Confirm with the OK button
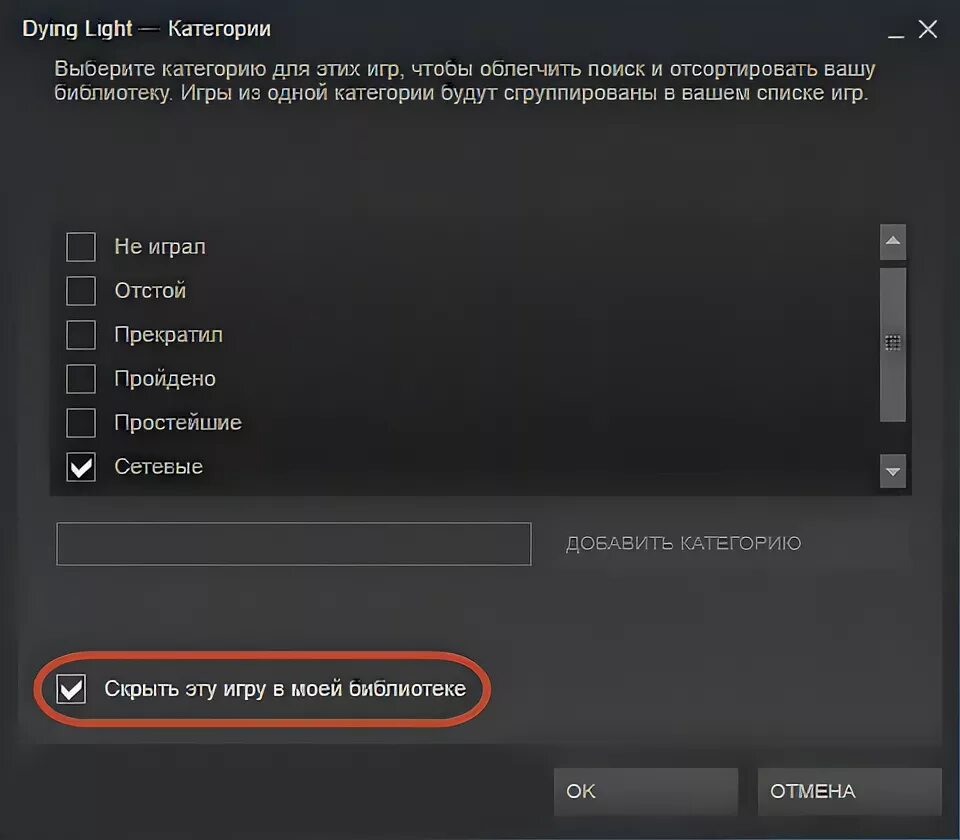Viewport: 960px width, 840px height. pyautogui.click(x=646, y=792)
